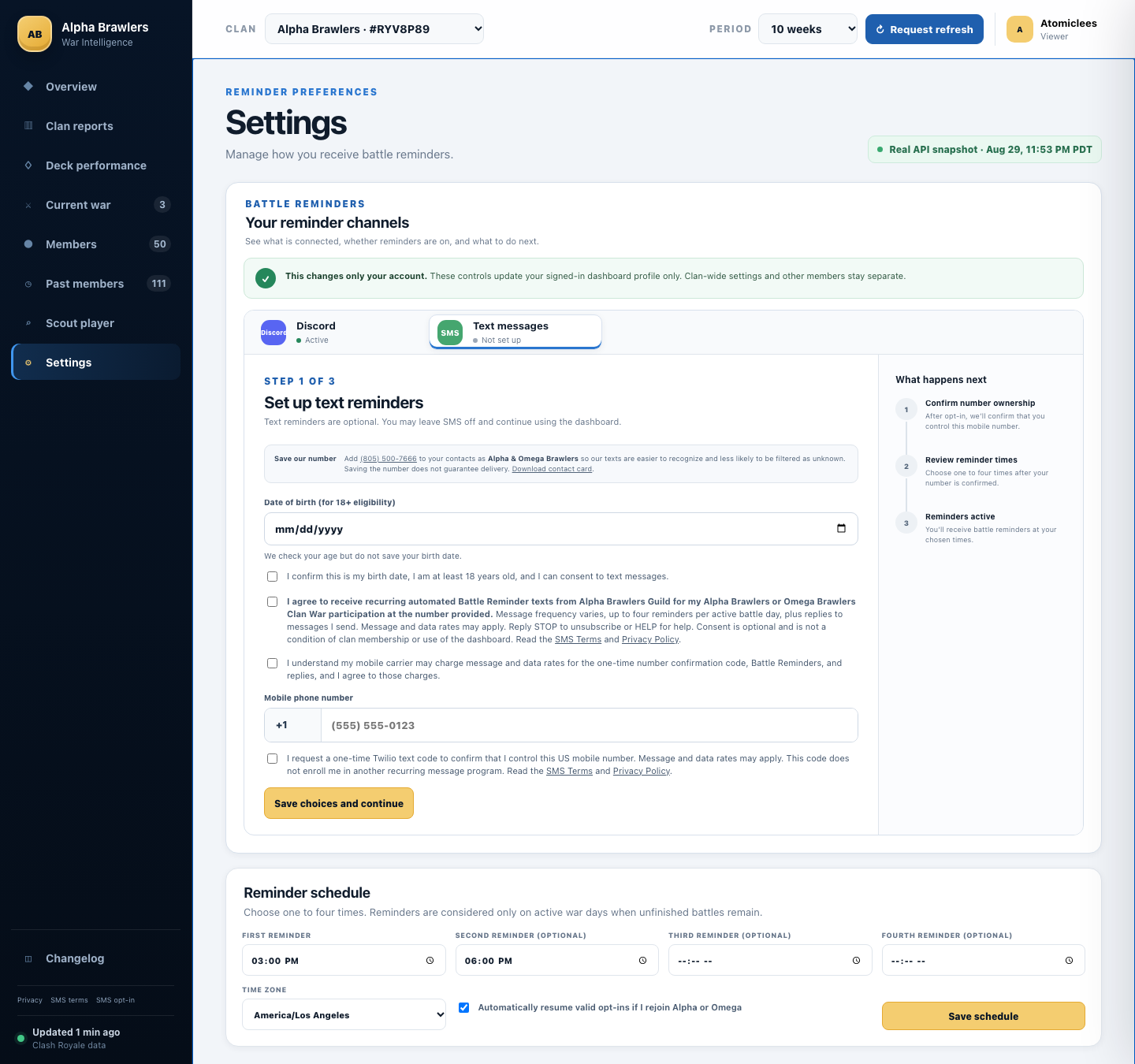Open SMS Terms link in recurring texts consent
The height and width of the screenshot is (1064, 1135).
click(578, 639)
